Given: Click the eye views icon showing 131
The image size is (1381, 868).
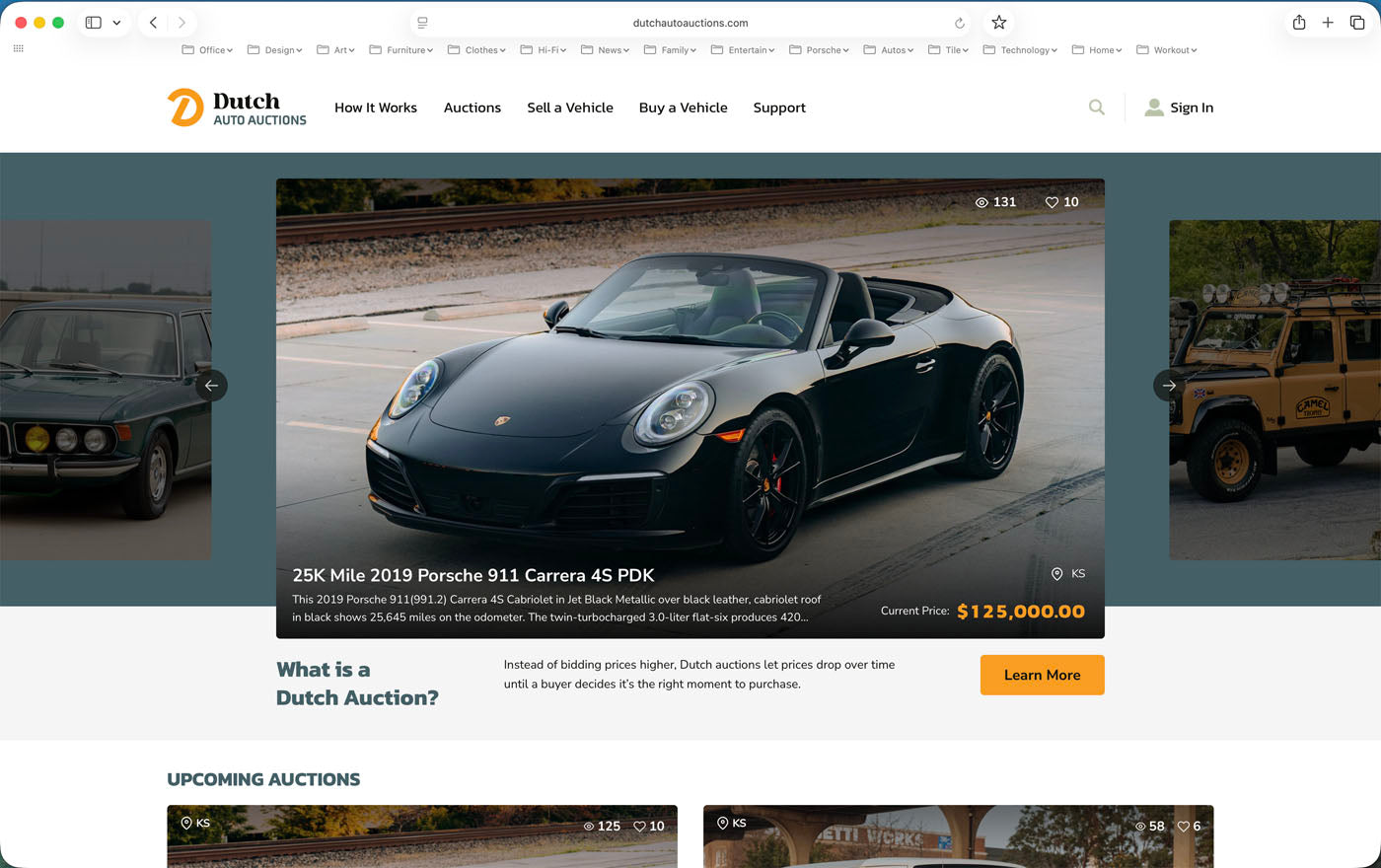Looking at the screenshot, I should [981, 202].
